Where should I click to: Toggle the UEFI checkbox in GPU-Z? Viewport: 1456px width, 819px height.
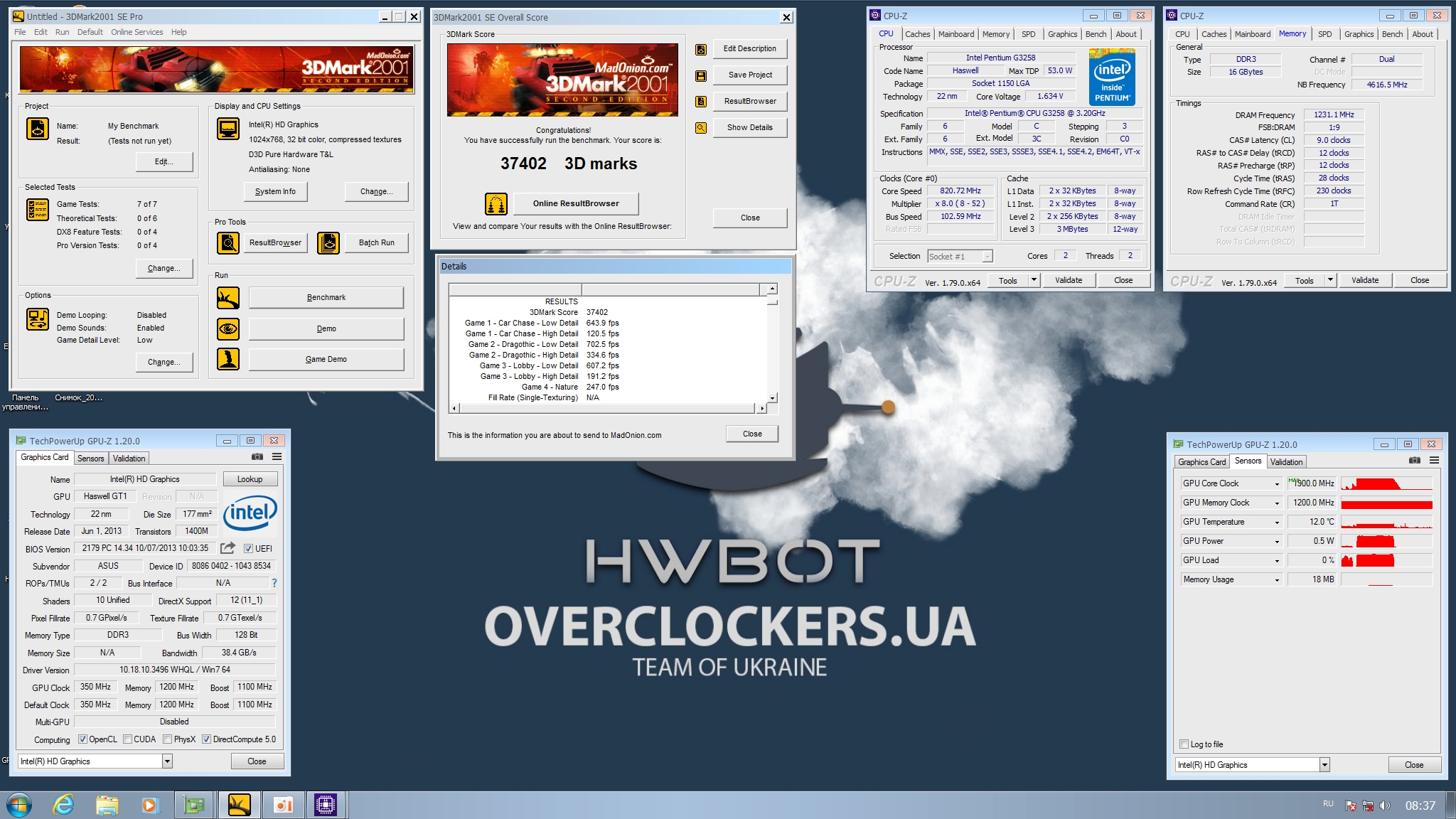pos(248,549)
